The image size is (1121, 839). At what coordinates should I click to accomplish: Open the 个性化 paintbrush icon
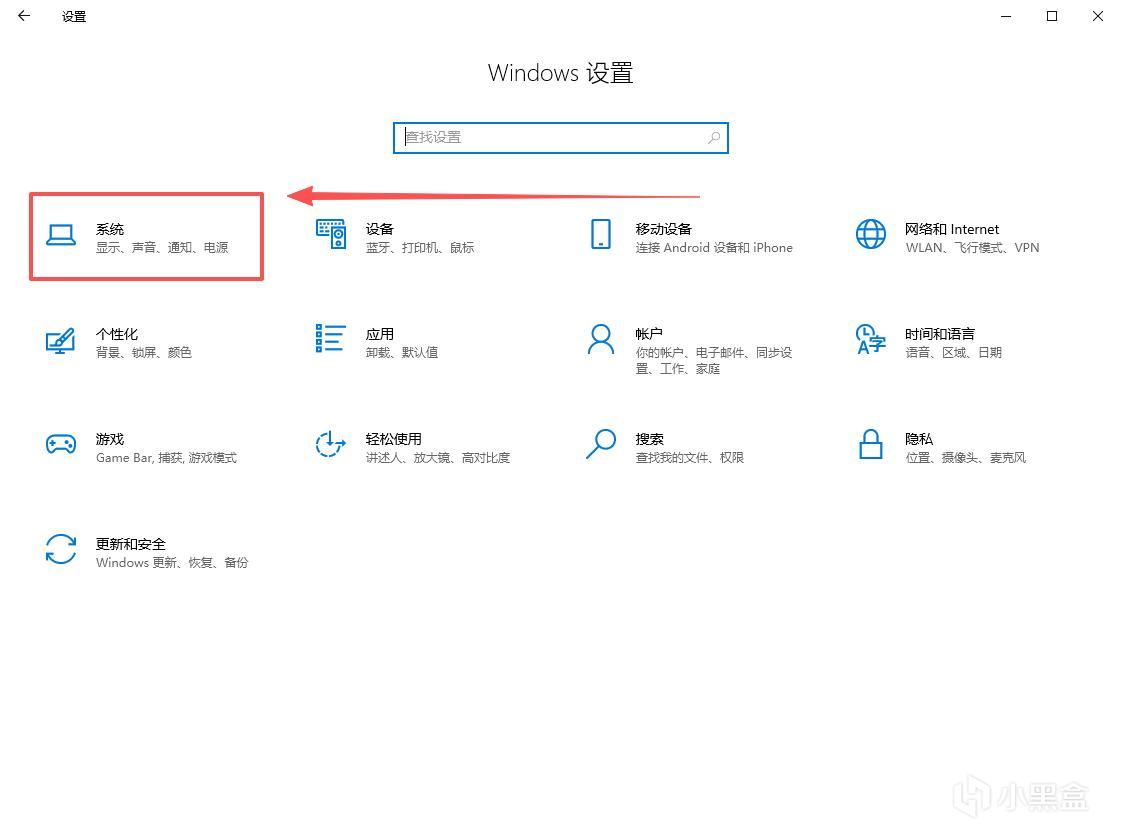click(x=61, y=340)
